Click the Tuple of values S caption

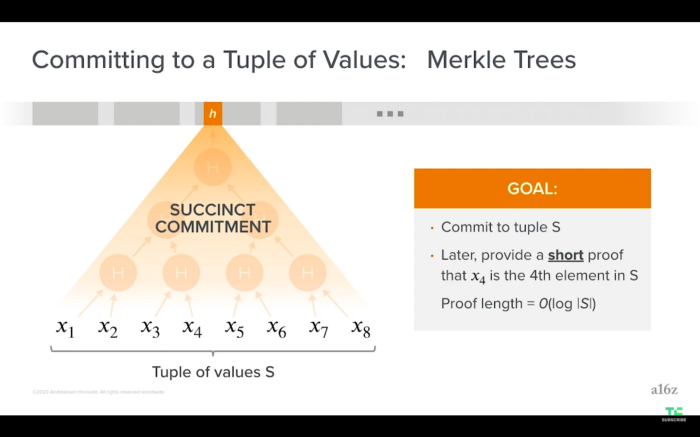[x=213, y=372]
